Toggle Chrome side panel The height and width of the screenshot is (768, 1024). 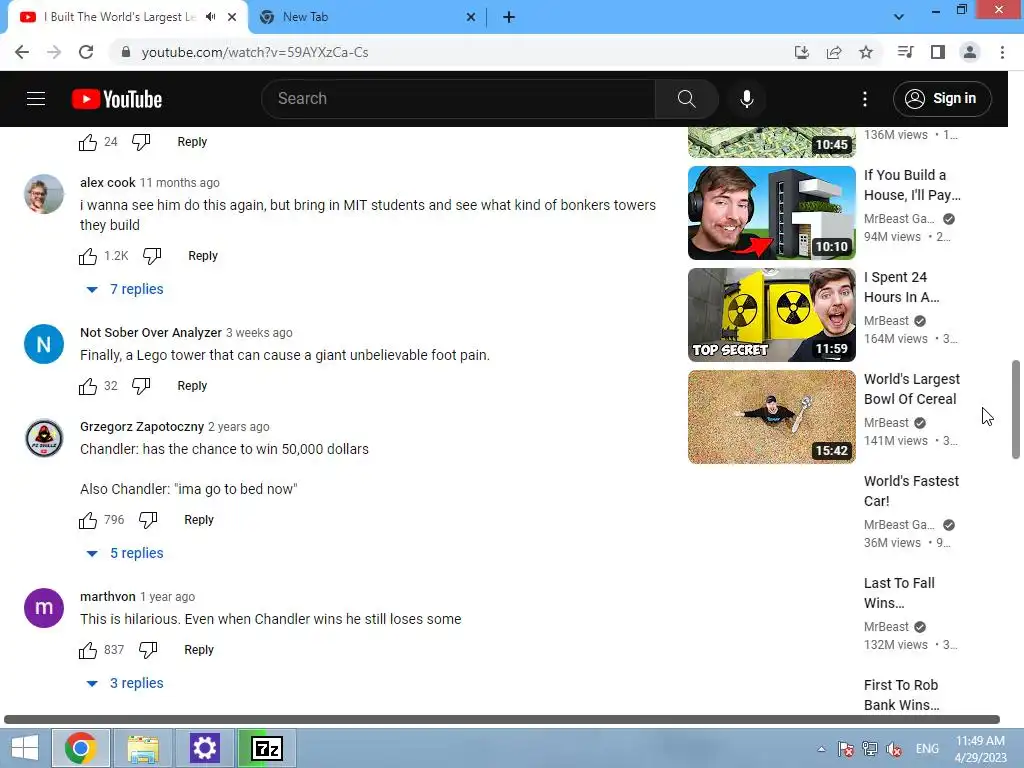point(938,52)
